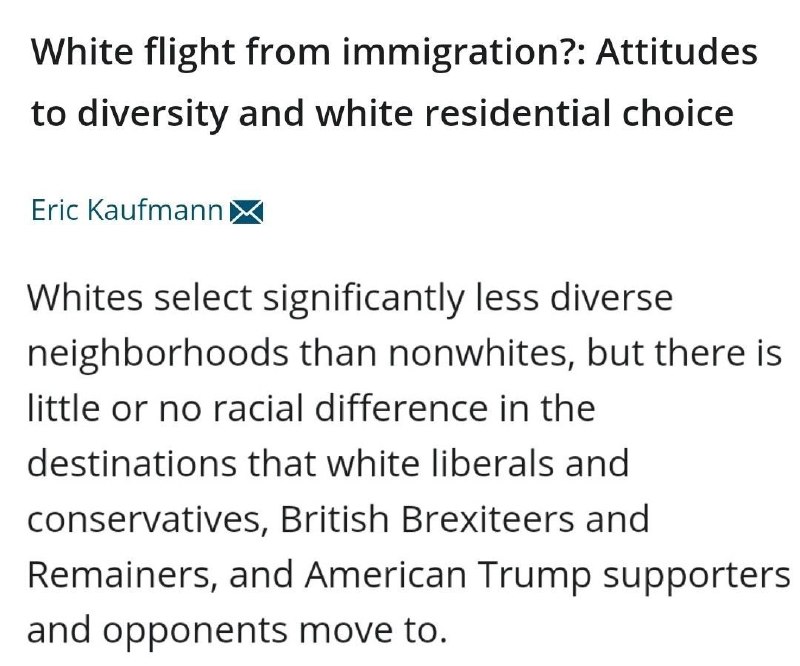This screenshot has height=666, width=800.
Task: Open the Eric Kaufmann author link
Action: coord(127,210)
